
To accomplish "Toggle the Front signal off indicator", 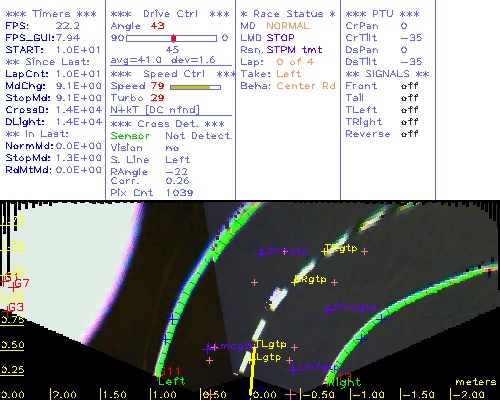I will click(410, 86).
